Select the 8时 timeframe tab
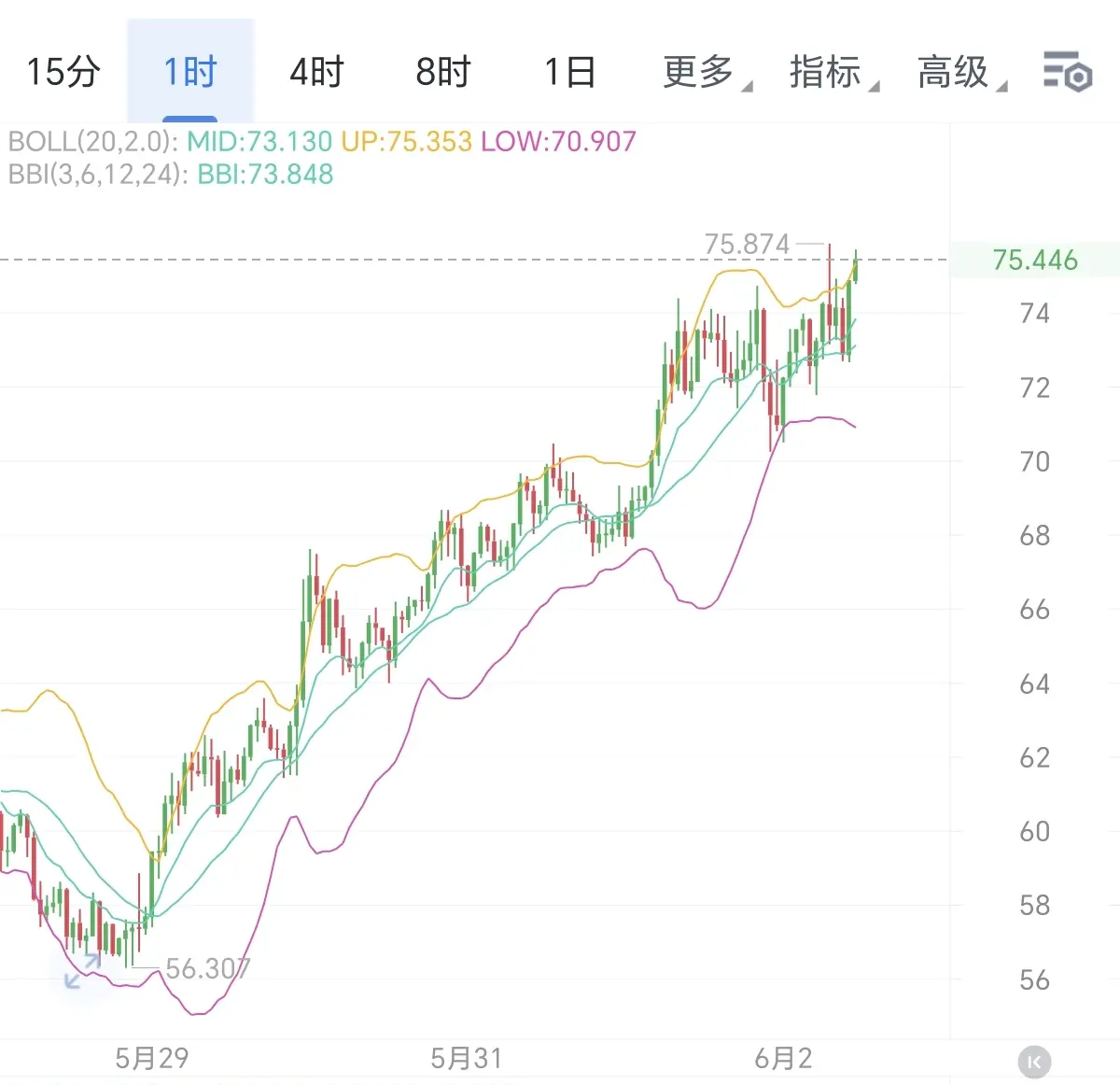 443,72
